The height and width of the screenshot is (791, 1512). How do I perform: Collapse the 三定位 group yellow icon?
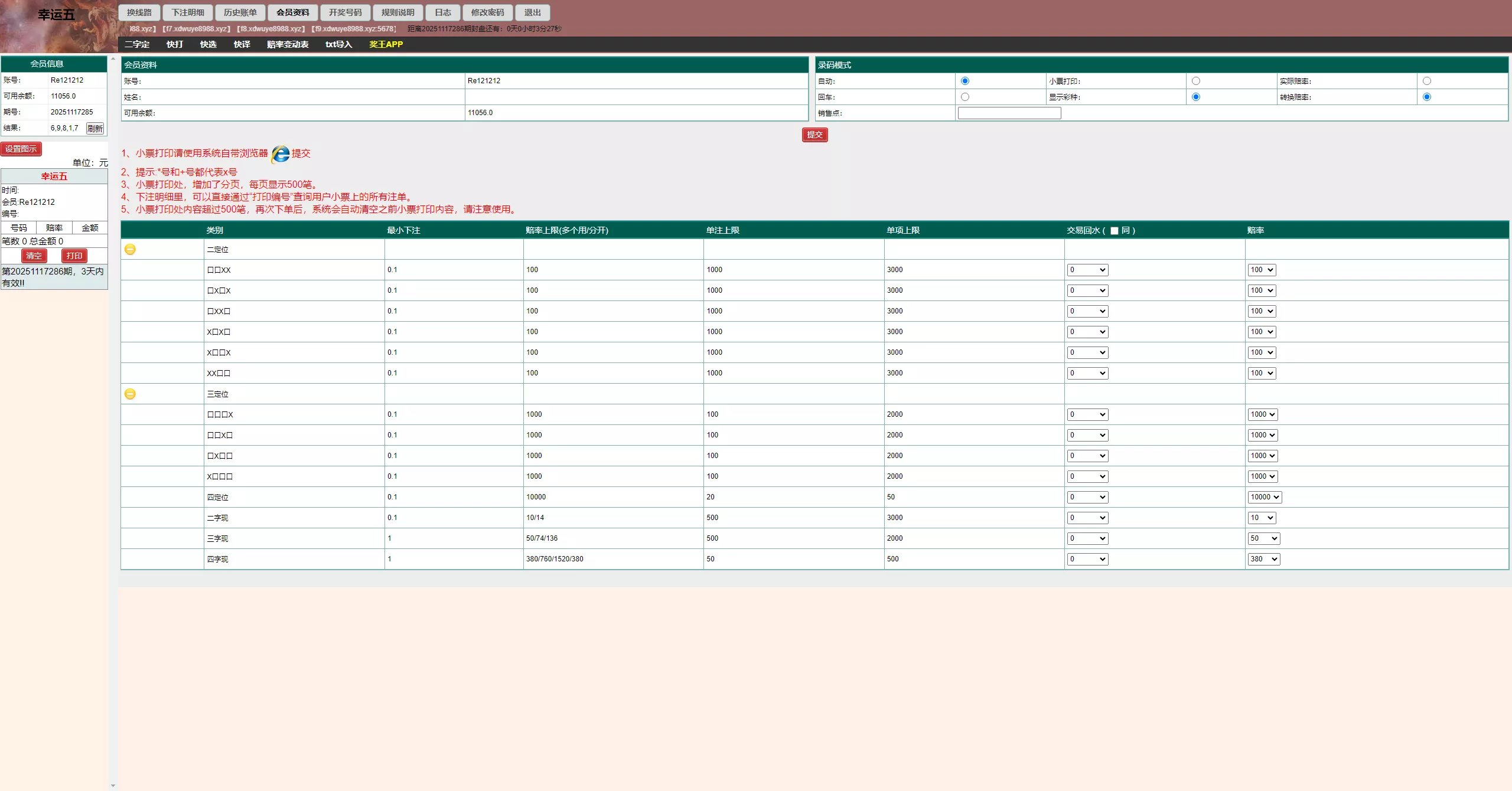point(130,394)
